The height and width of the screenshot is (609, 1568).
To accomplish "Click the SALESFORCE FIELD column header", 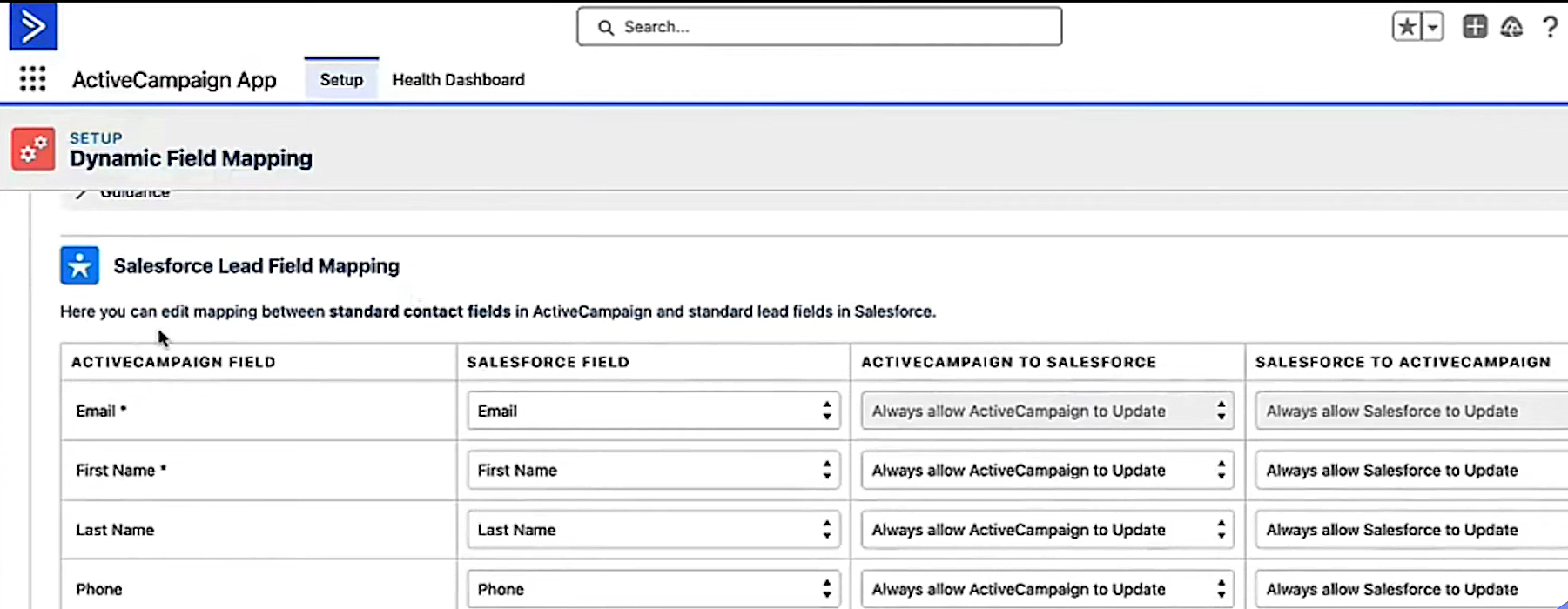I will pyautogui.click(x=548, y=362).
